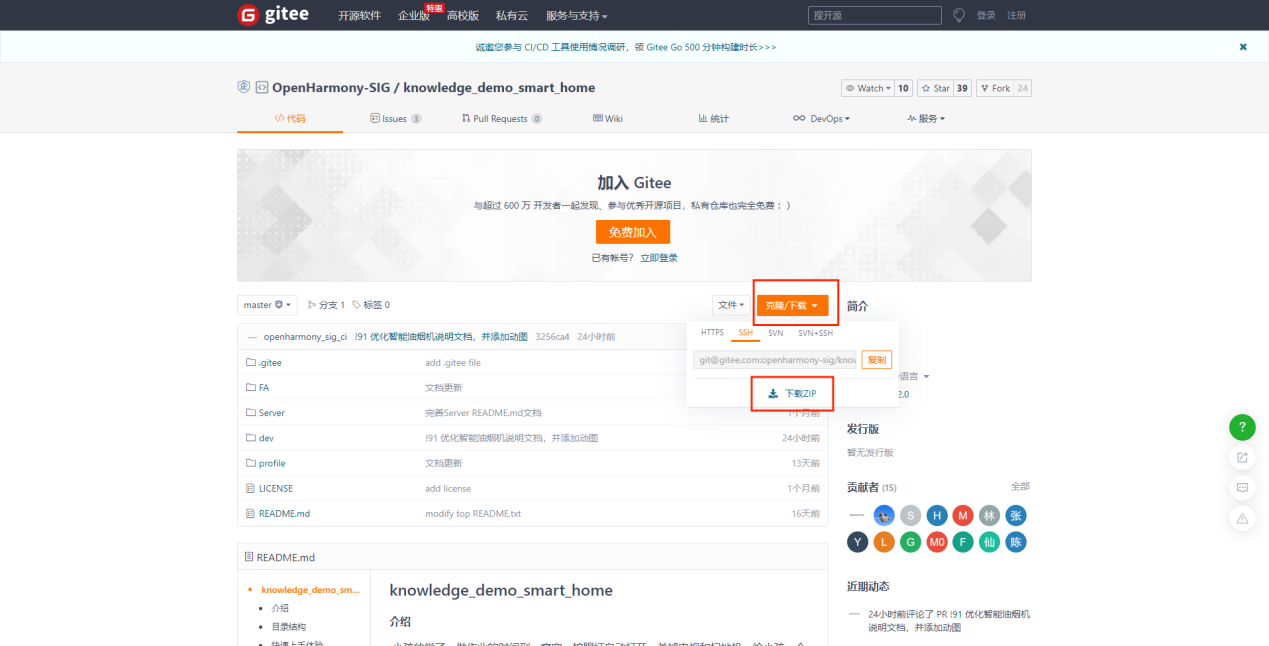This screenshot has width=1269, height=646.
Task: Open the red contributor avatar labeled M
Action: [x=963, y=515]
